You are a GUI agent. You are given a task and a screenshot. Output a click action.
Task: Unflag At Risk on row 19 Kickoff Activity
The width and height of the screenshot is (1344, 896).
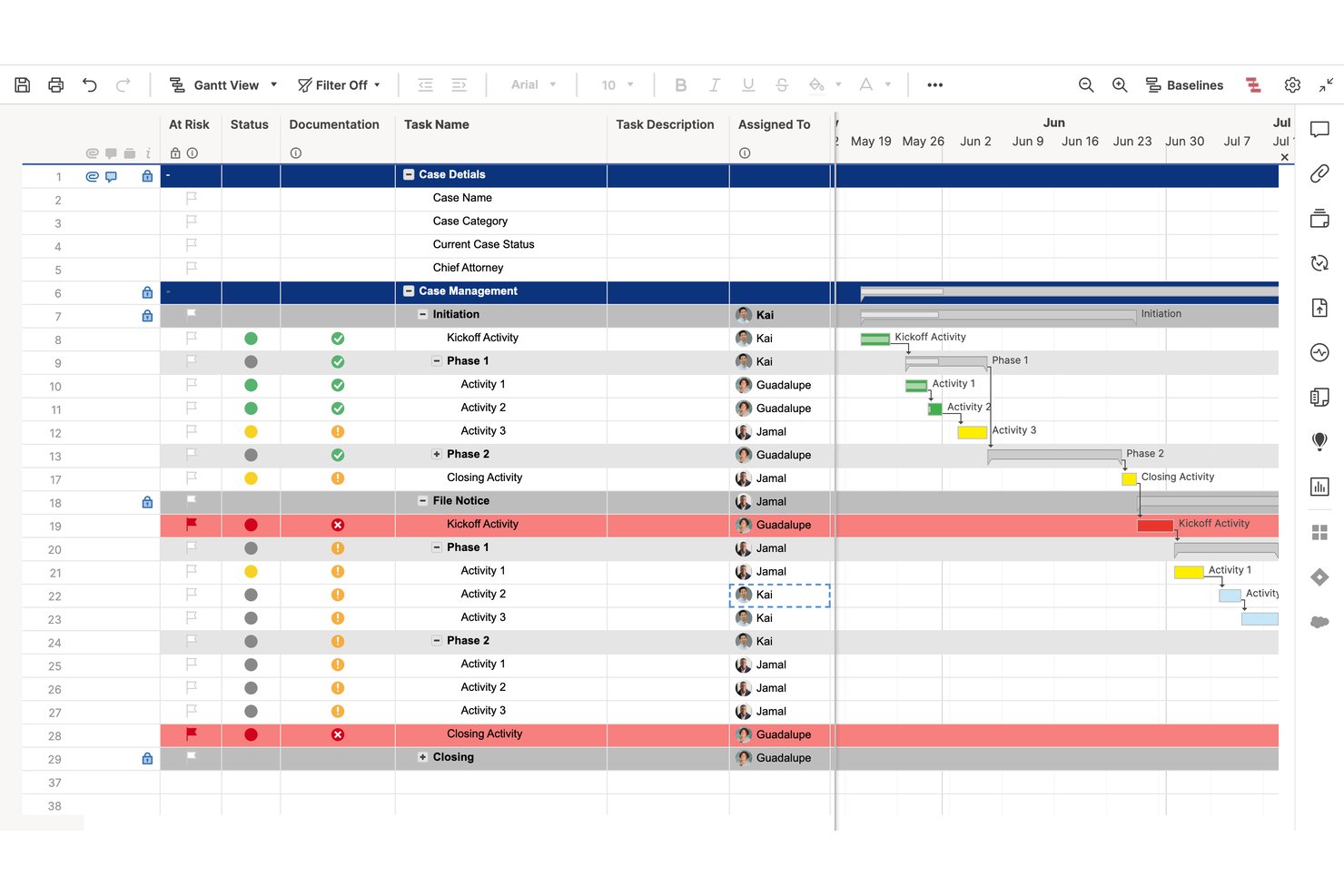[x=192, y=524]
